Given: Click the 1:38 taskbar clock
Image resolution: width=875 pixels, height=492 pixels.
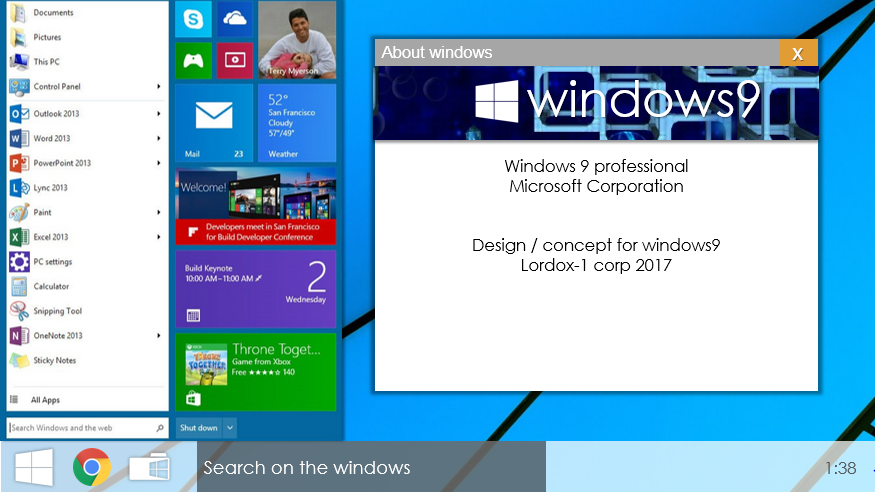Looking at the screenshot, I should 840,467.
